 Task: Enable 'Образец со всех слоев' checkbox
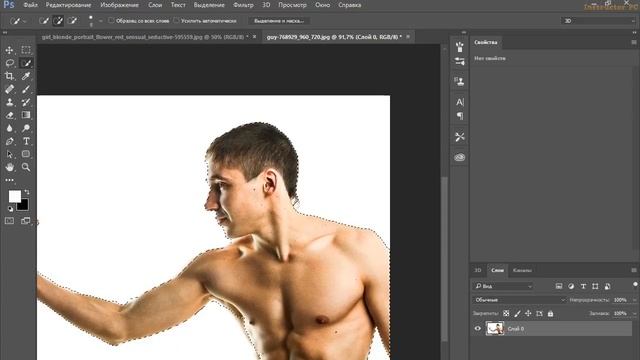pos(111,20)
